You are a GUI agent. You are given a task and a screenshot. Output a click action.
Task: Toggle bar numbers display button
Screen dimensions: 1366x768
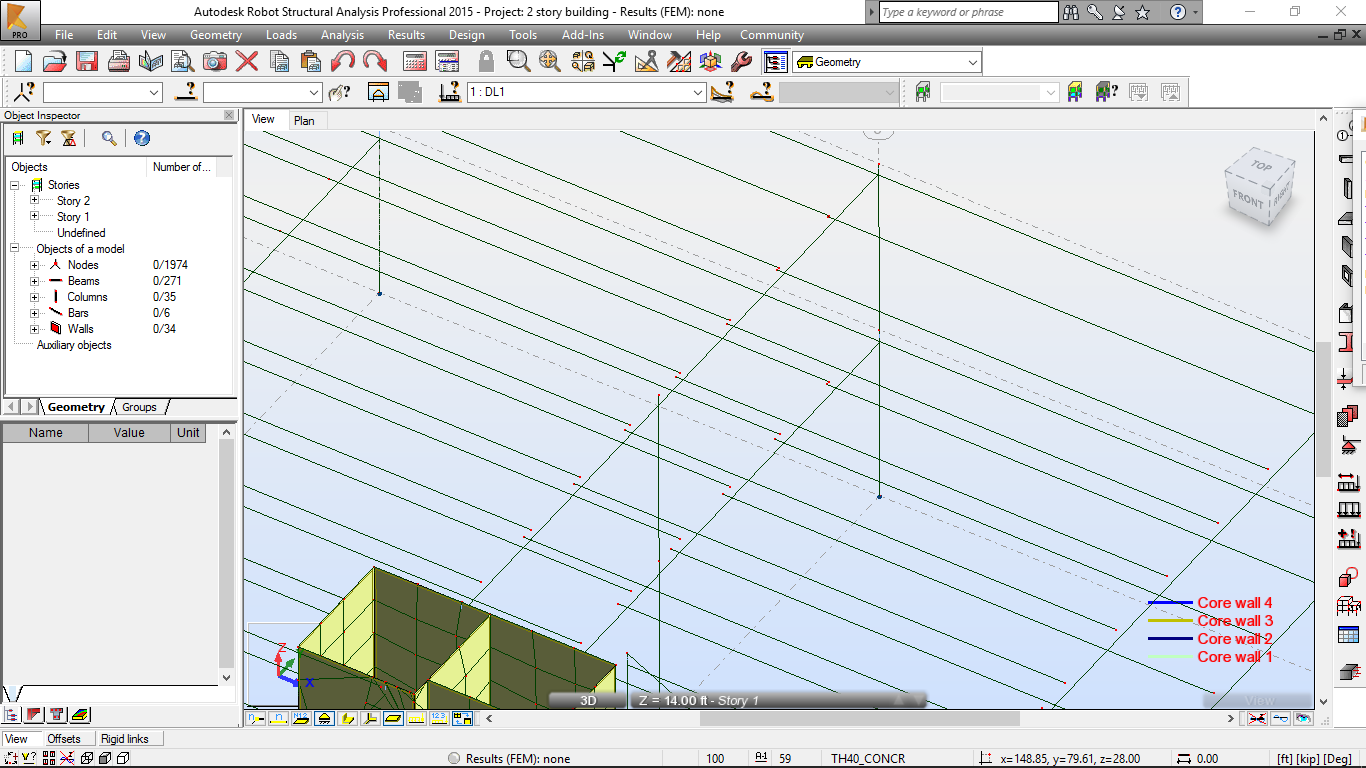click(279, 718)
